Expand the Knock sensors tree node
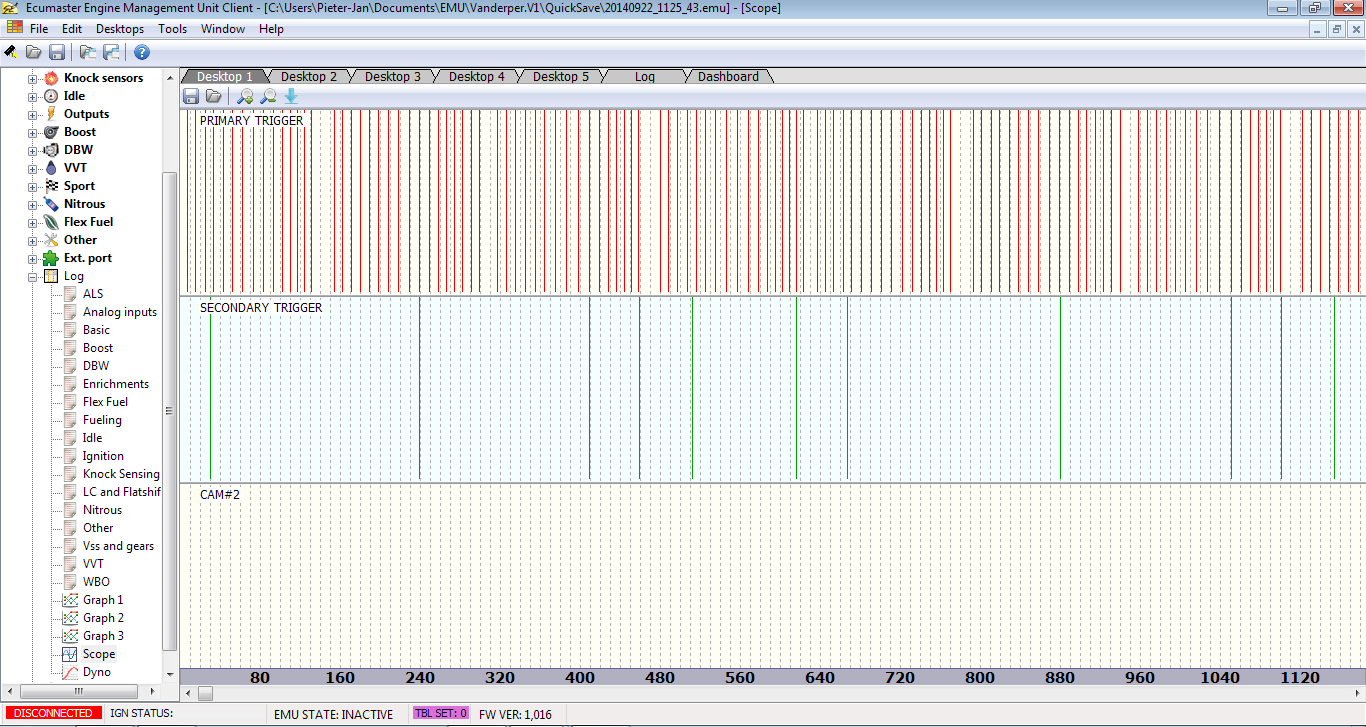This screenshot has height=727, width=1366. [x=33, y=78]
